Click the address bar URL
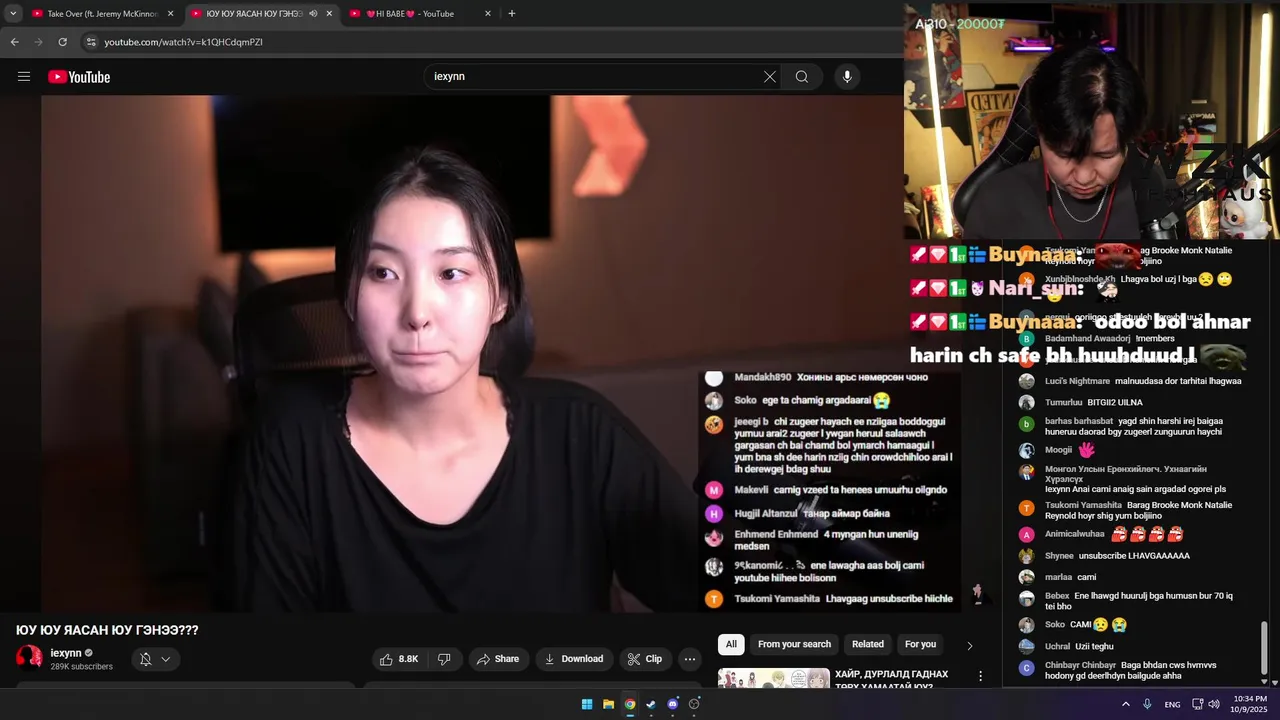Viewport: 1280px width, 720px height. click(184, 42)
